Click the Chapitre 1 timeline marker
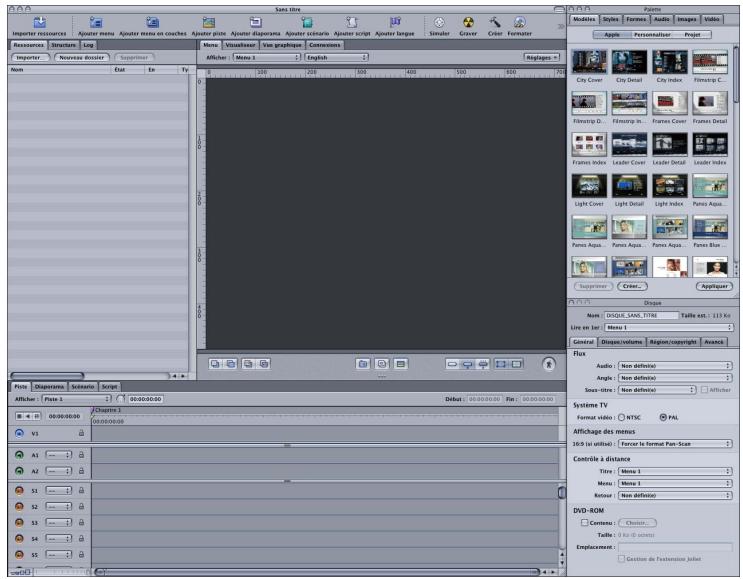 click(108, 410)
